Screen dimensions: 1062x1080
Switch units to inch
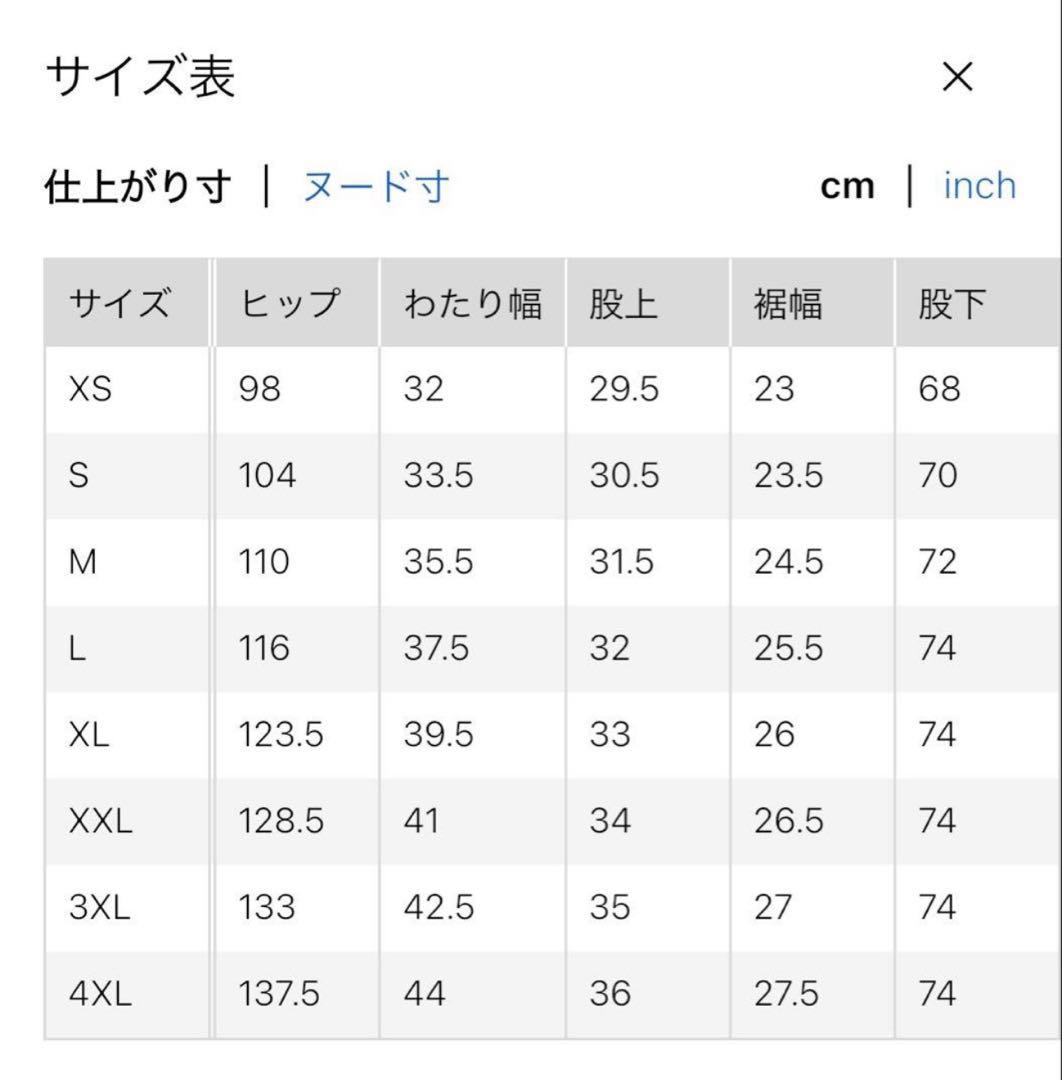(979, 186)
